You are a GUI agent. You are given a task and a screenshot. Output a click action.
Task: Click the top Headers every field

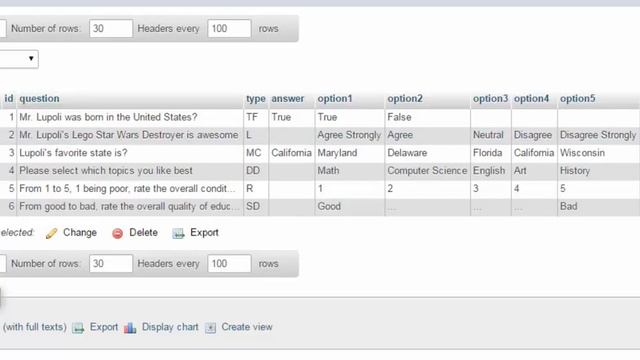coord(229,29)
